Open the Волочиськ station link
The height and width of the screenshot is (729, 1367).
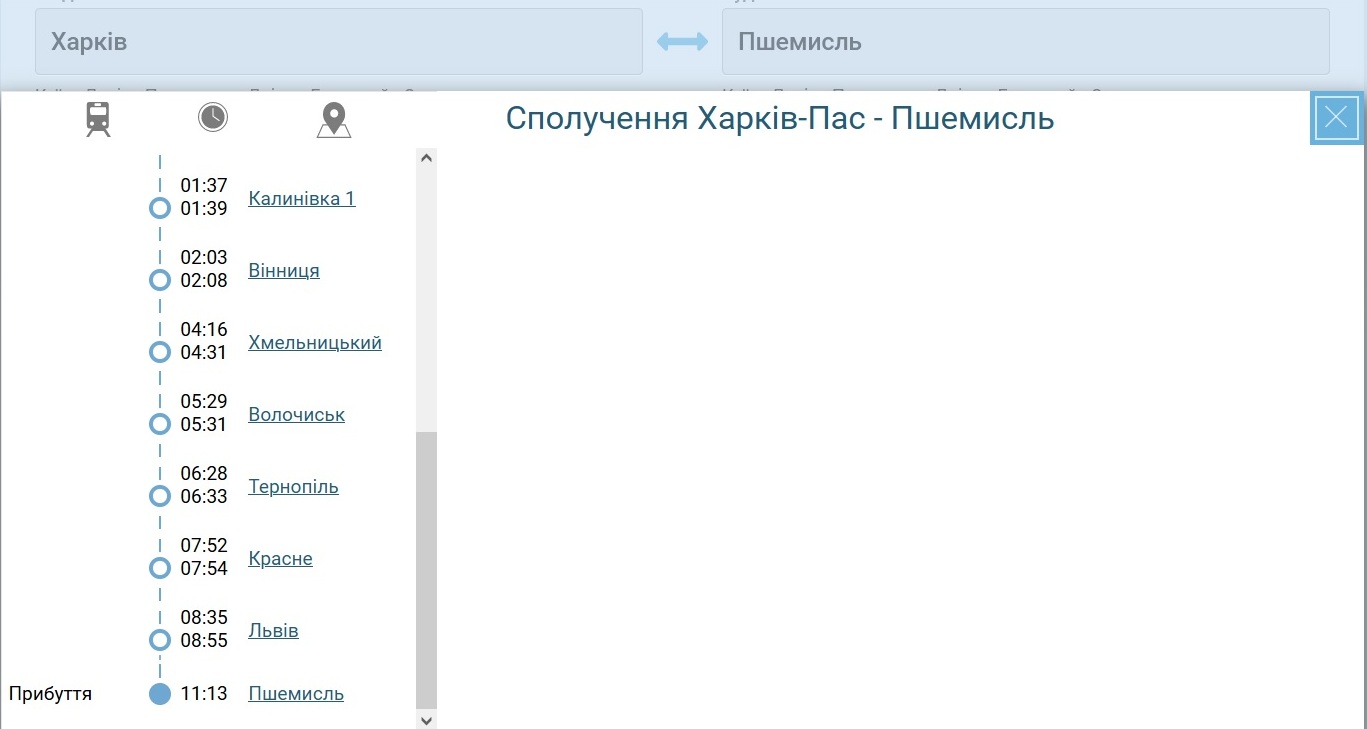[x=297, y=415]
